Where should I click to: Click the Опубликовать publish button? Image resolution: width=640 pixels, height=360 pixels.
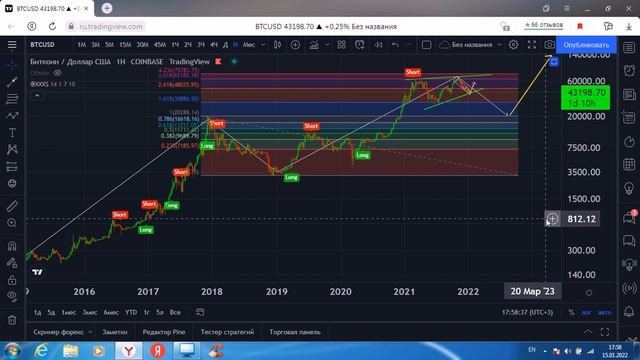point(586,45)
